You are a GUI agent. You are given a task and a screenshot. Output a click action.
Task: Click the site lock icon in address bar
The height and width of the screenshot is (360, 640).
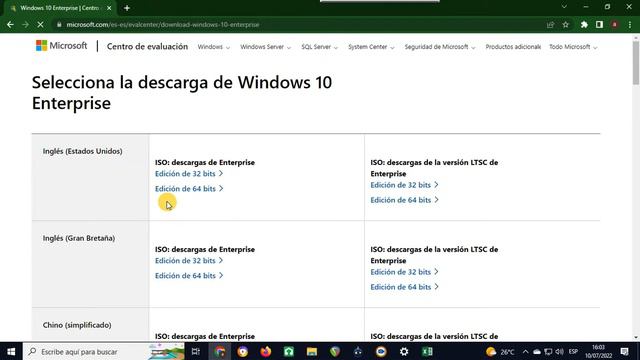click(x=59, y=25)
